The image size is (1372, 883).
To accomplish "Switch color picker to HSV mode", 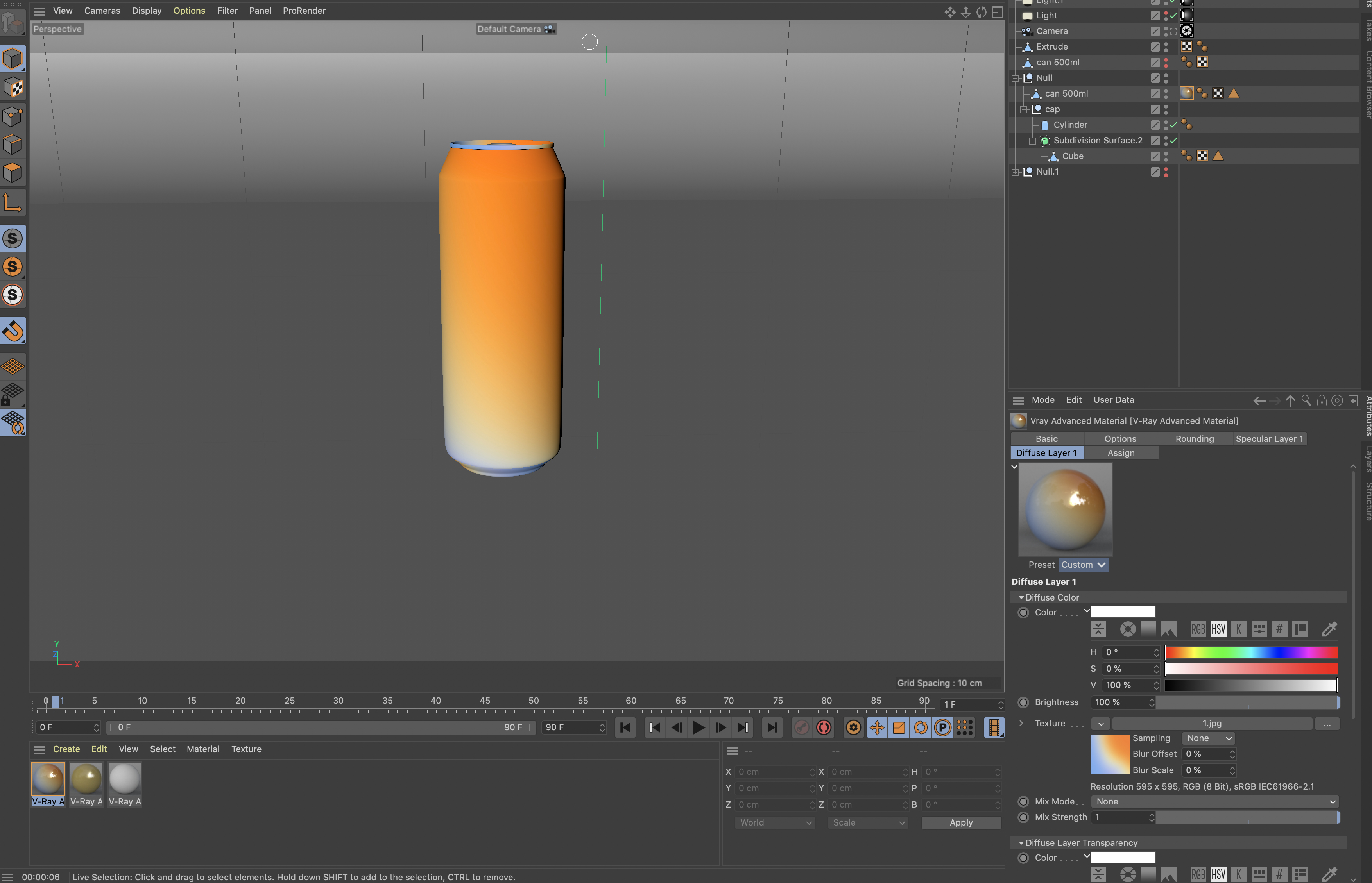I will click(x=1218, y=629).
